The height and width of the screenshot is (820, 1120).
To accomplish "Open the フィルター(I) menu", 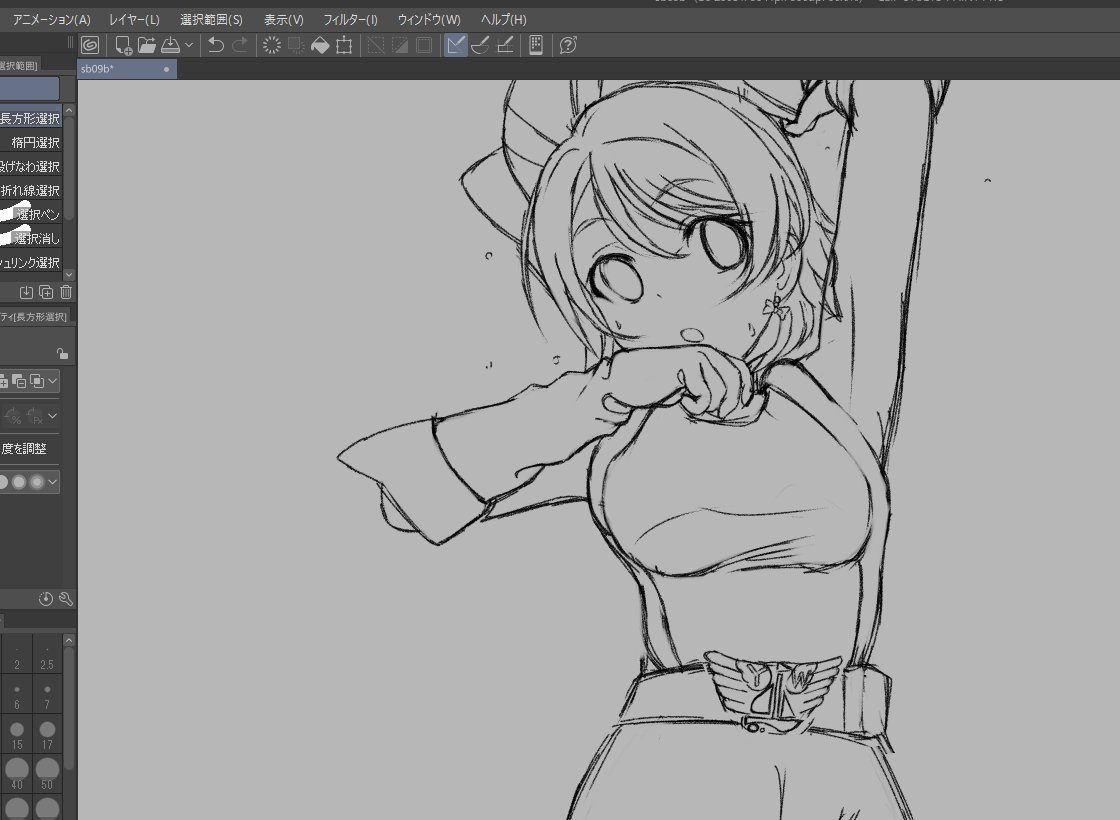I will click(x=350, y=19).
